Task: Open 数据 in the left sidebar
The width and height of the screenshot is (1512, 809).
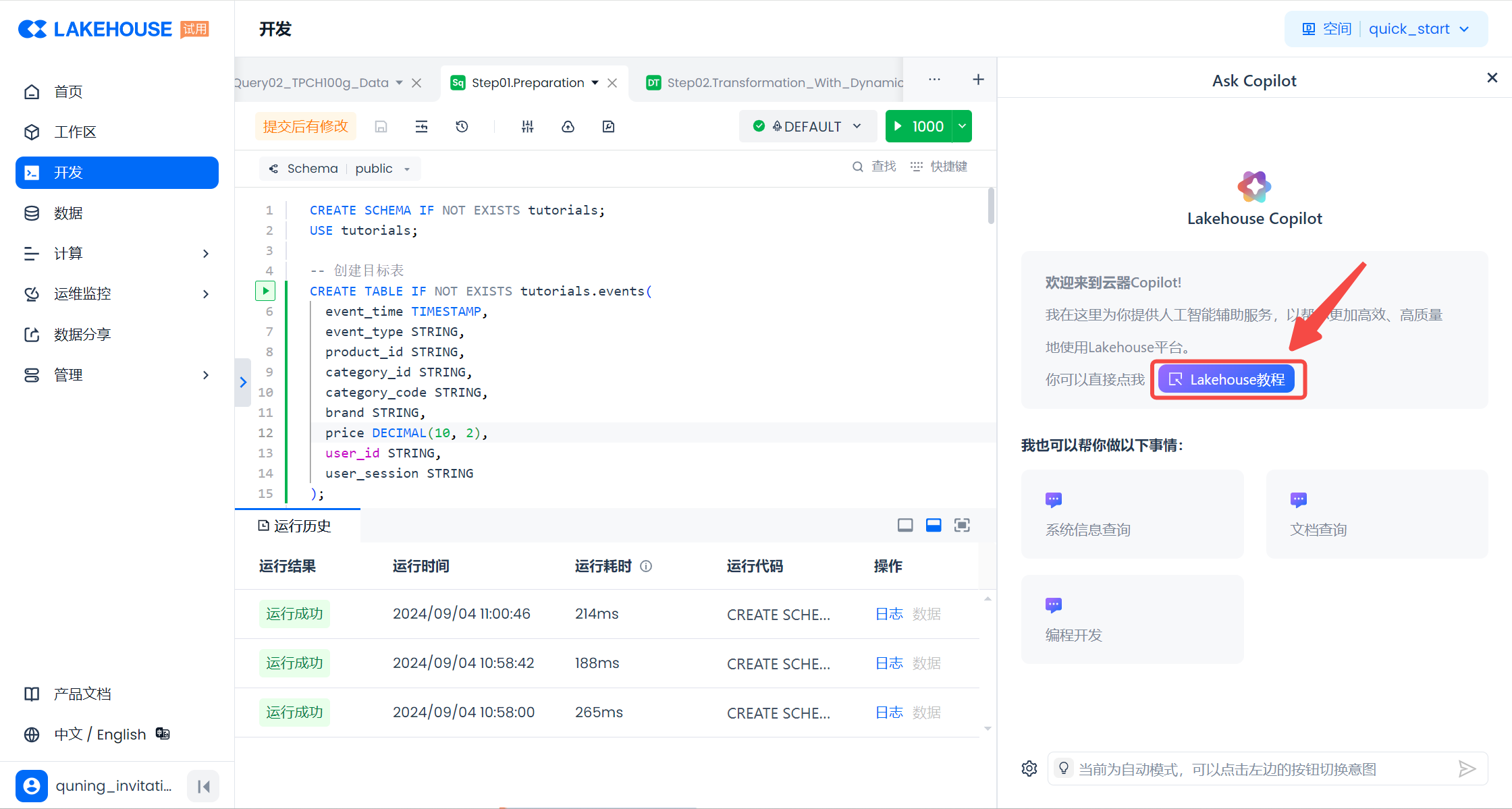Action: click(68, 213)
